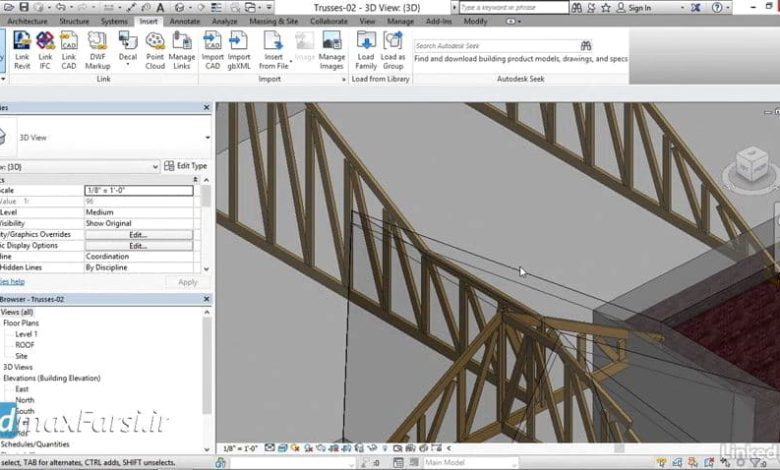
Task: Click the Favorites star icon
Action: (x=606, y=7)
